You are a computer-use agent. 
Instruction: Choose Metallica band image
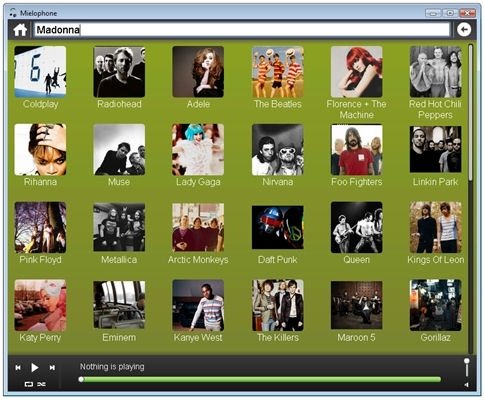coord(119,227)
